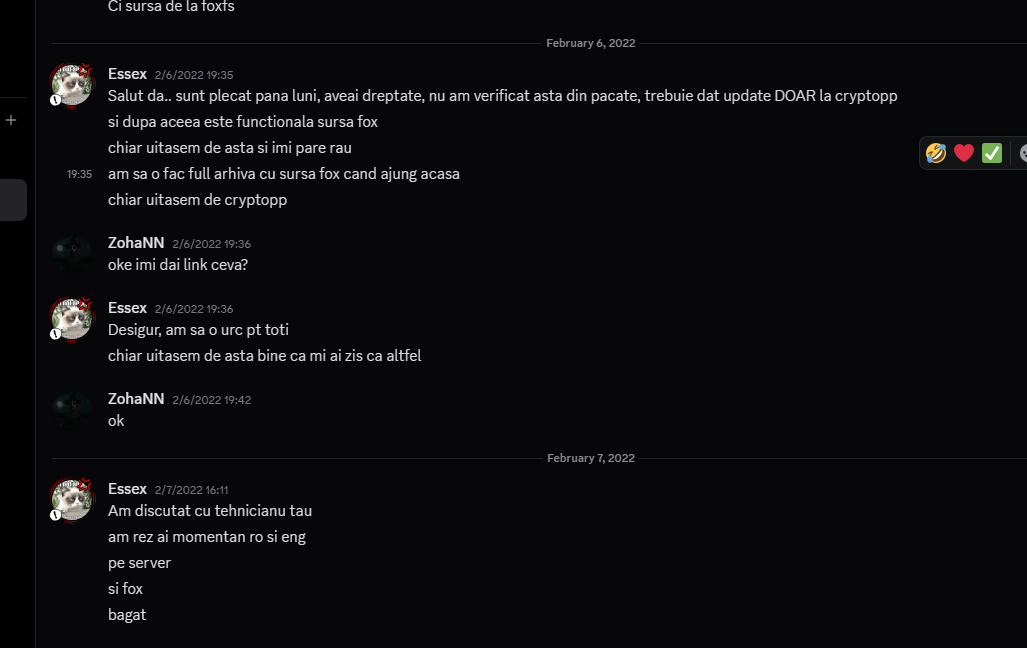Toggle the heart reaction on Essex's message
This screenshot has width=1027, height=648.
963,153
